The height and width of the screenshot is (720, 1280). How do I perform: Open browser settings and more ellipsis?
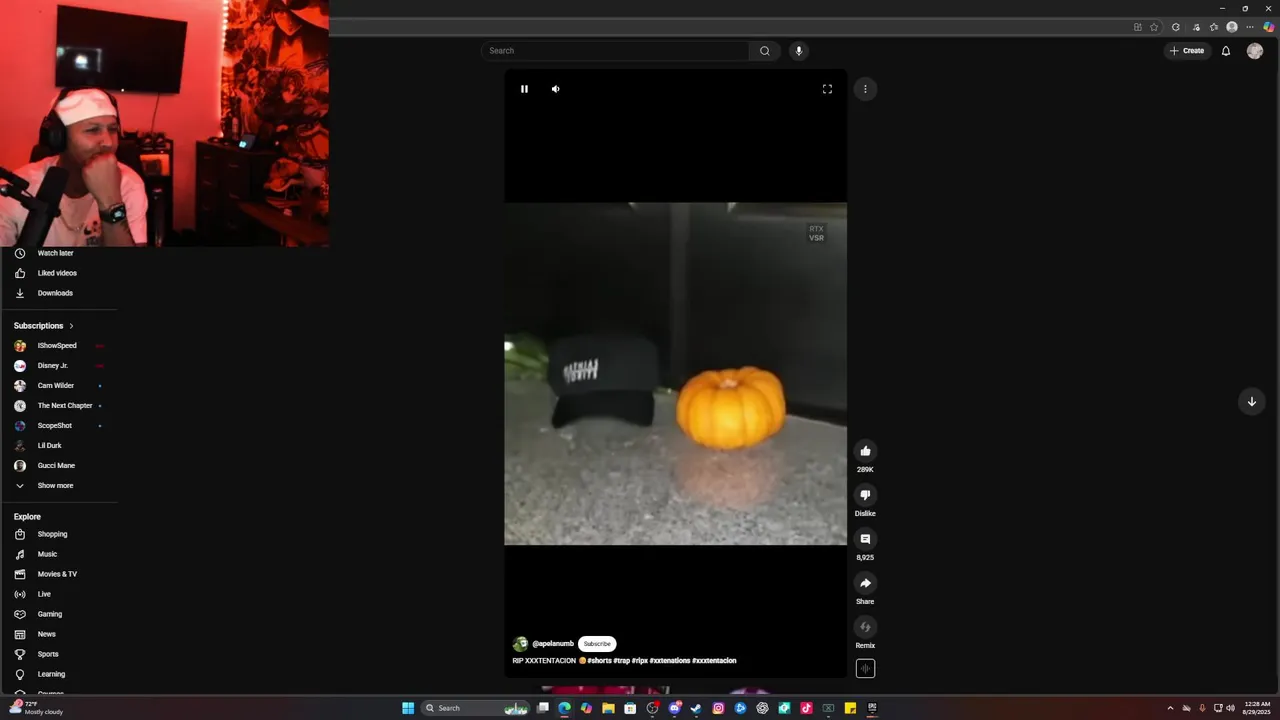(x=1250, y=27)
